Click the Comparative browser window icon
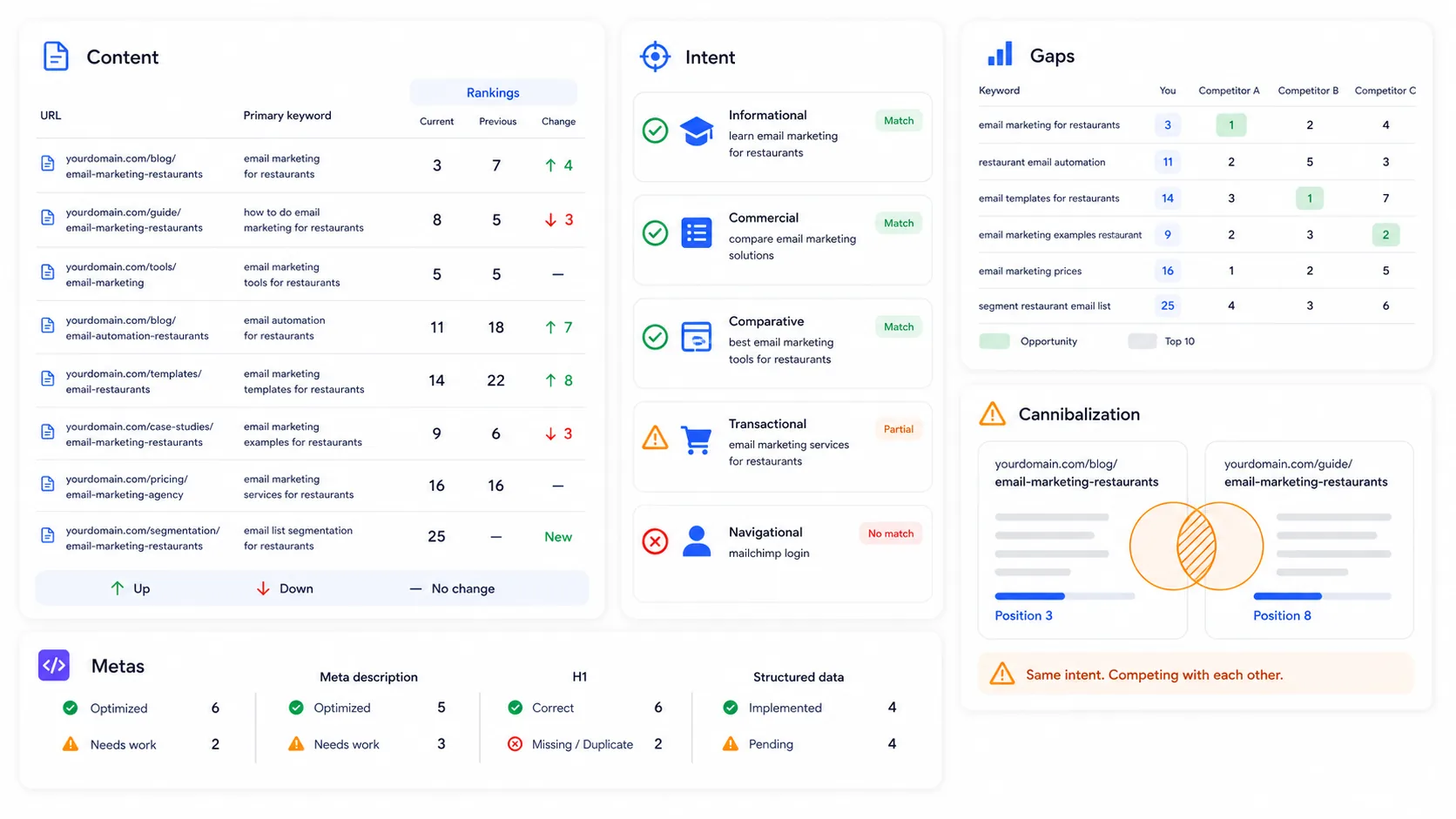This screenshot has width=1456, height=819. pos(697,337)
